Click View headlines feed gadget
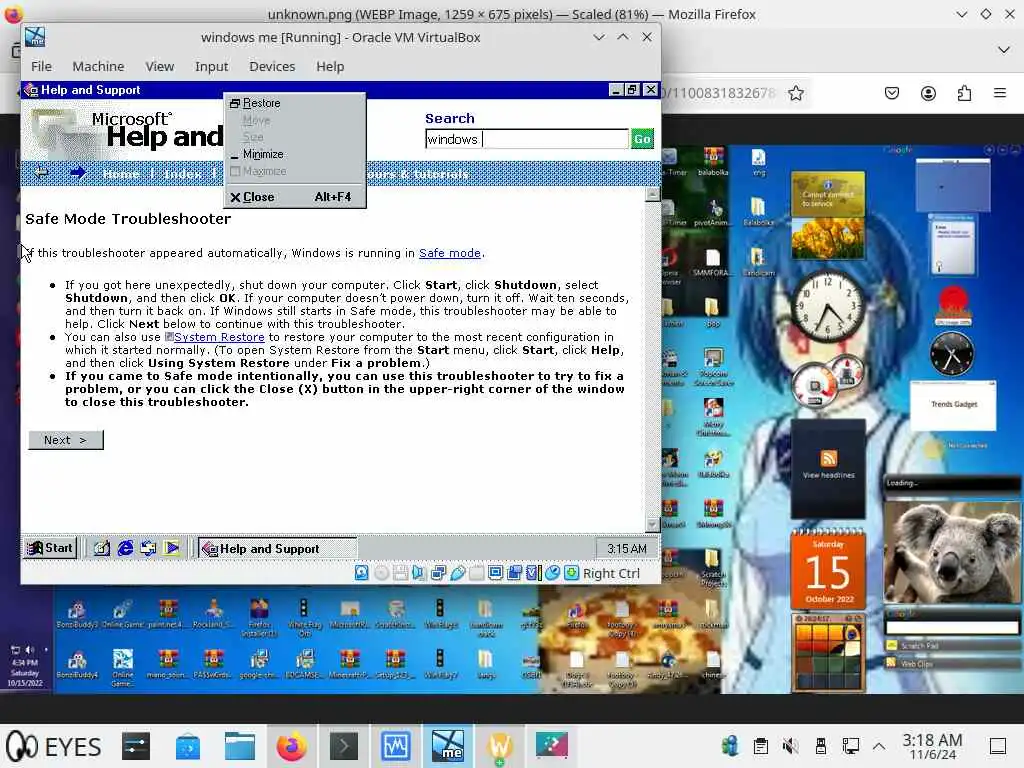1024x768 pixels. click(x=828, y=469)
